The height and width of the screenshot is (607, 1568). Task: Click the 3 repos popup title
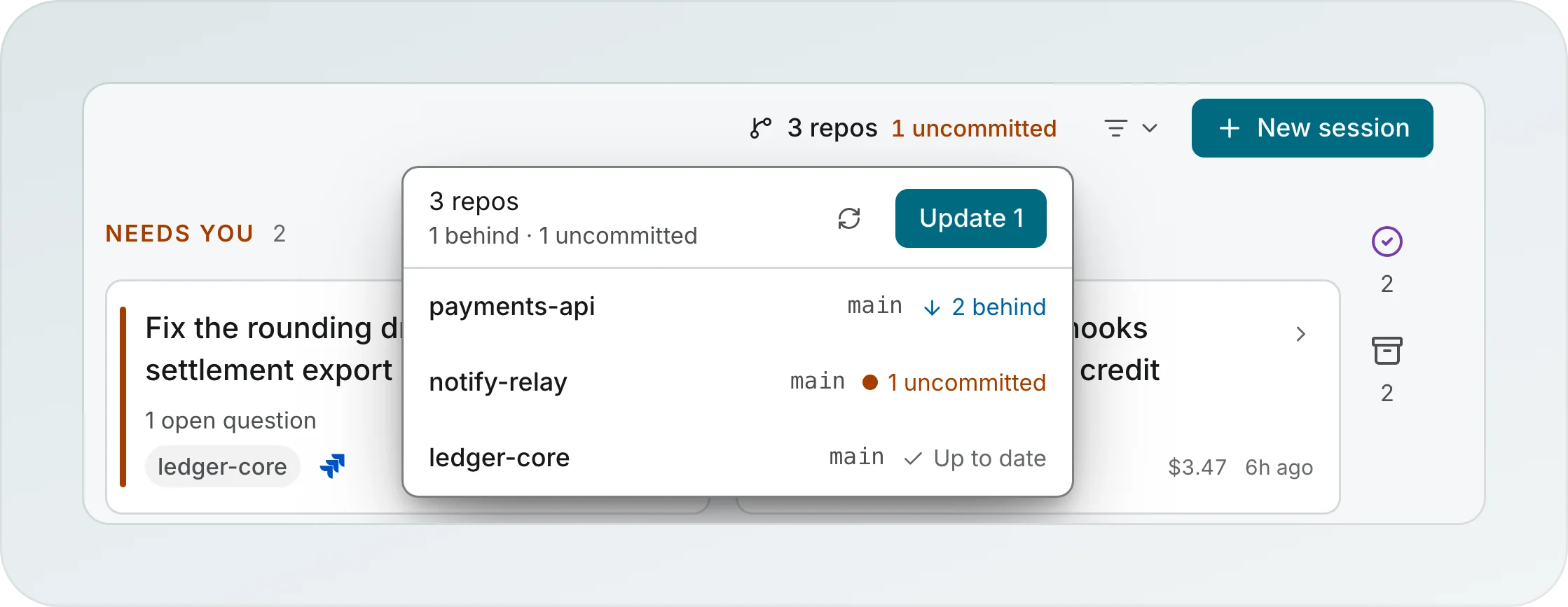pyautogui.click(x=474, y=202)
